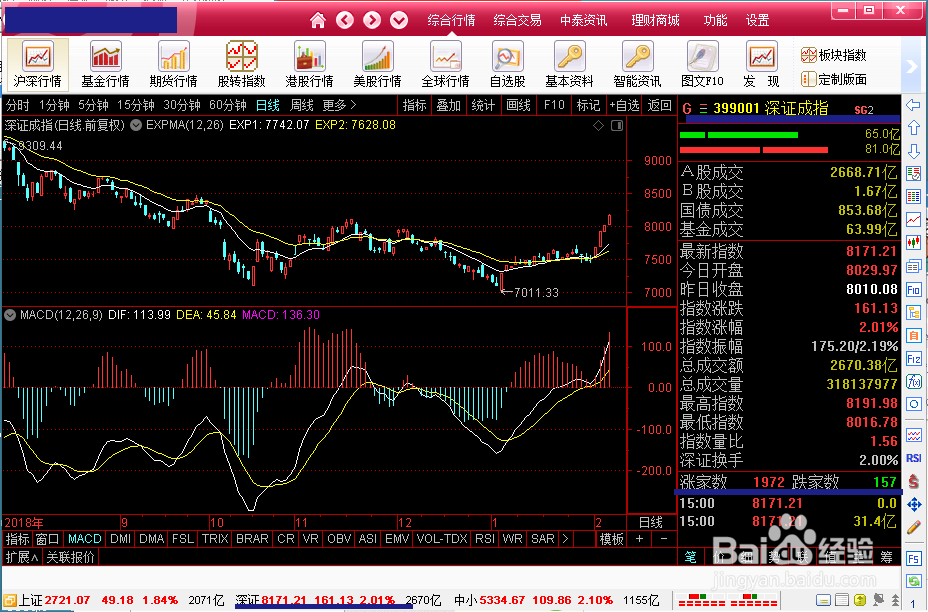Expand toolbar with right chevron
This screenshot has height=612, width=928.
[911, 66]
